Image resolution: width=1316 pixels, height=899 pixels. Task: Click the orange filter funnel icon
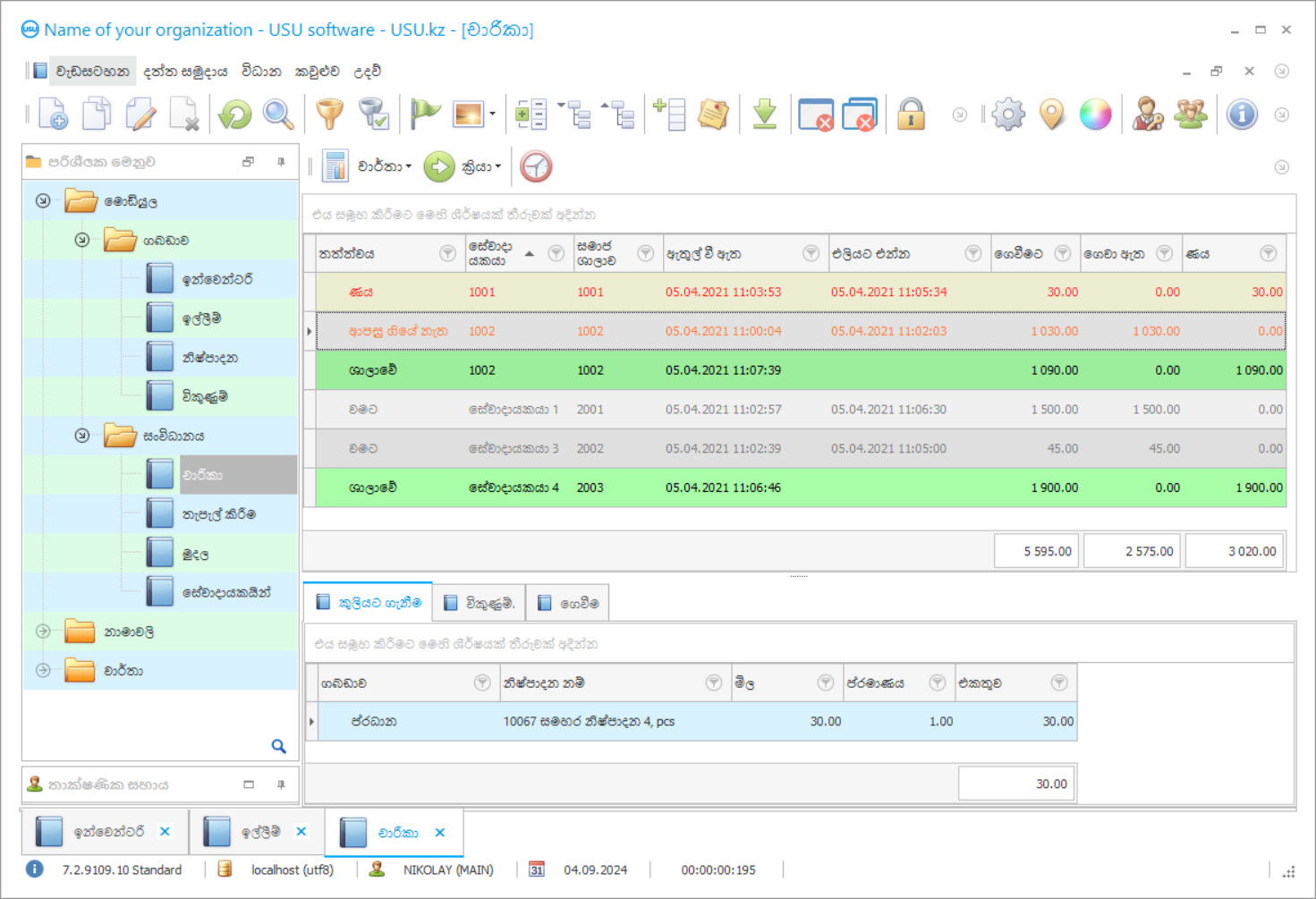[329, 114]
